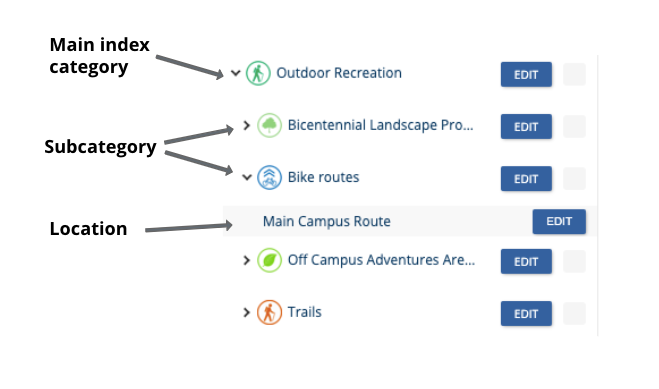Click EDIT next to Trails
Image resolution: width=659 pixels, height=389 pixels.
tap(526, 313)
